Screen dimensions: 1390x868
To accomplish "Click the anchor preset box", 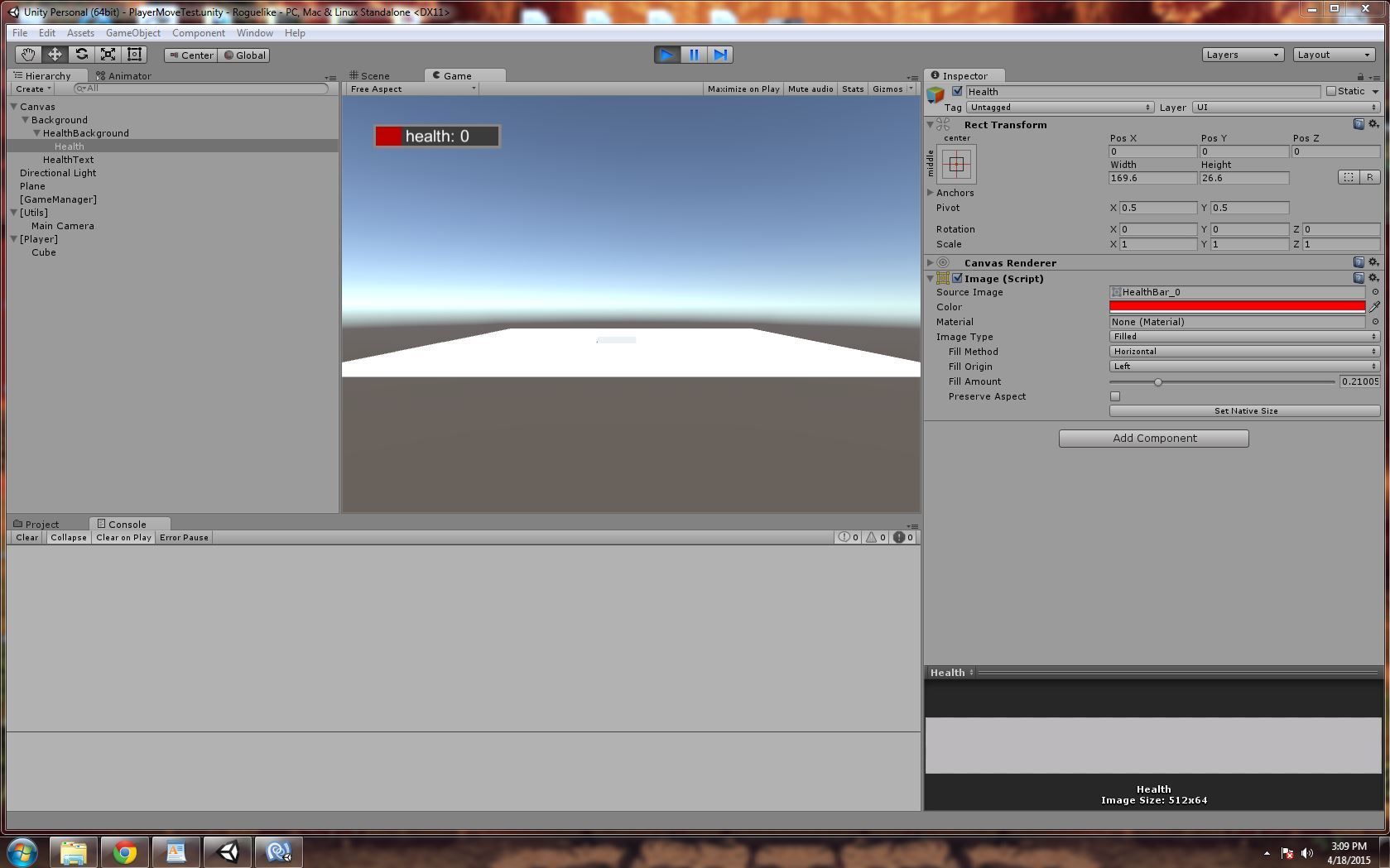I will pyautogui.click(x=956, y=164).
